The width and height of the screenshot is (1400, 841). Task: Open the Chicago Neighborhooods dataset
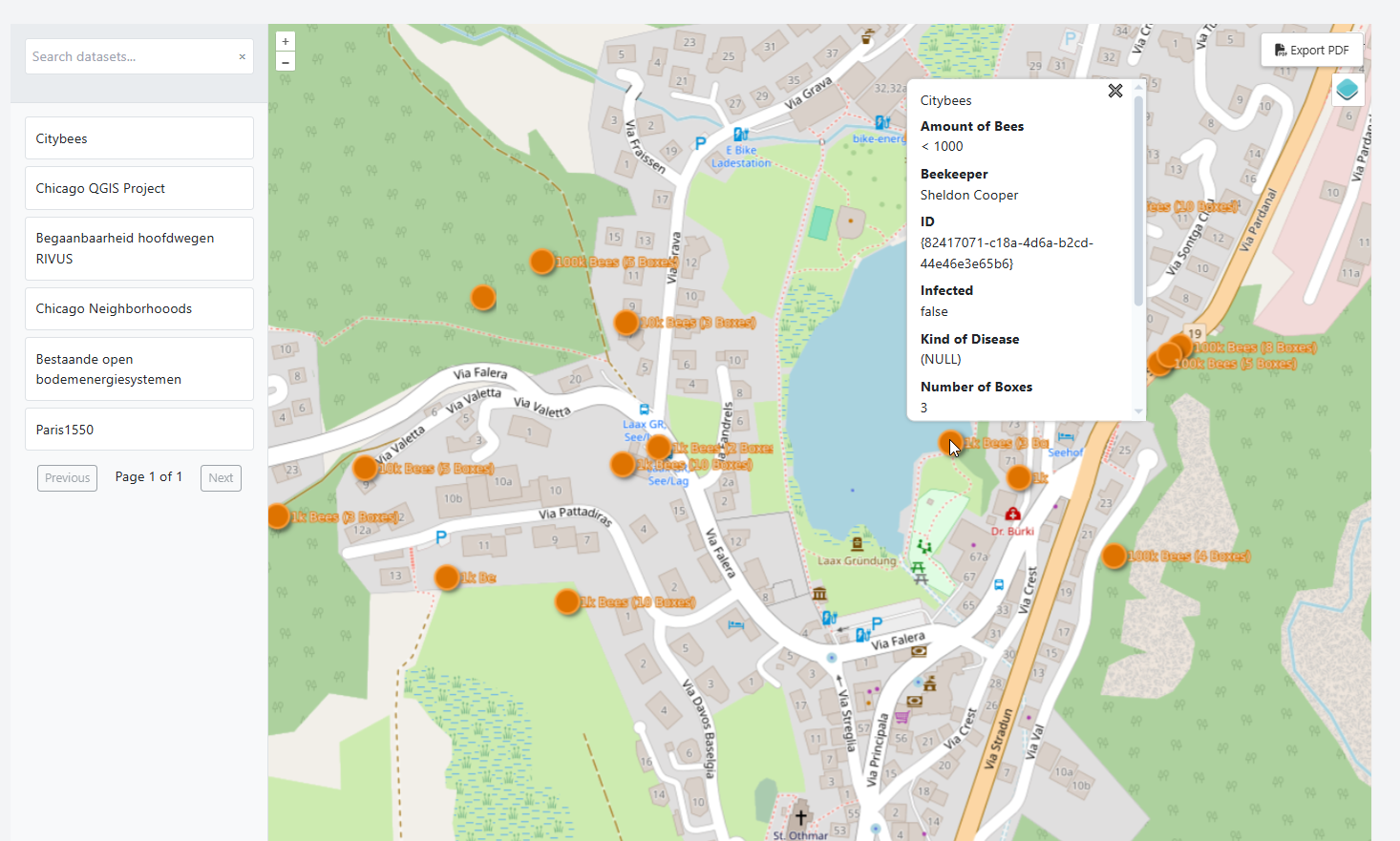(x=139, y=308)
